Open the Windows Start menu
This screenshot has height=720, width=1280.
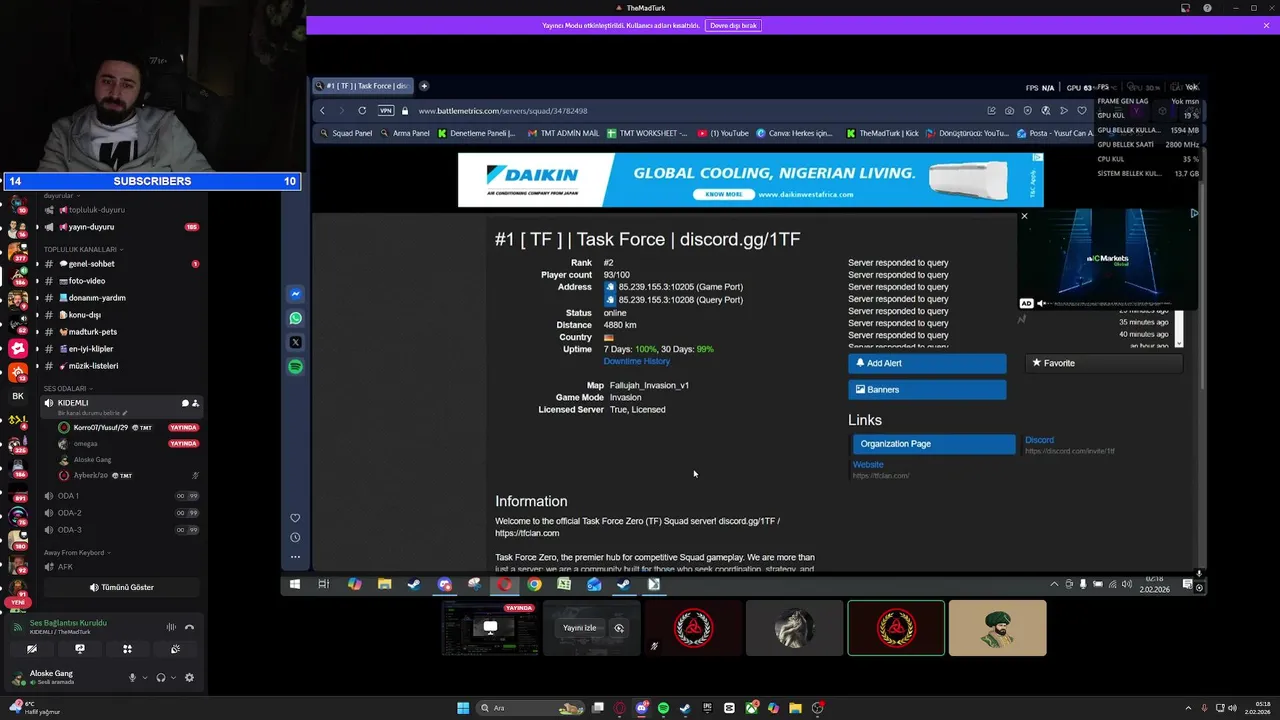(x=463, y=708)
